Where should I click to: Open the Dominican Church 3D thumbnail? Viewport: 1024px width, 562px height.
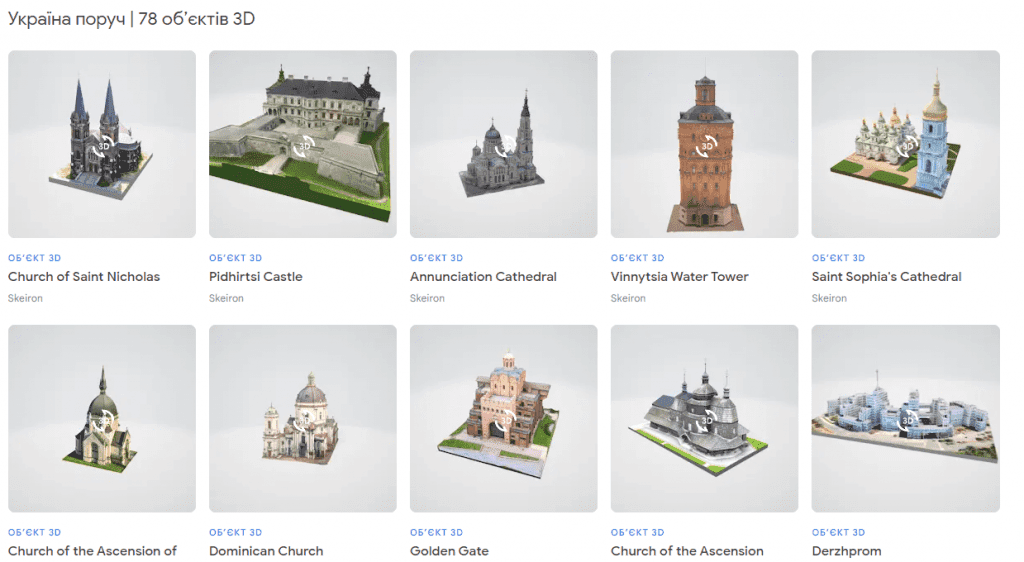(302, 418)
